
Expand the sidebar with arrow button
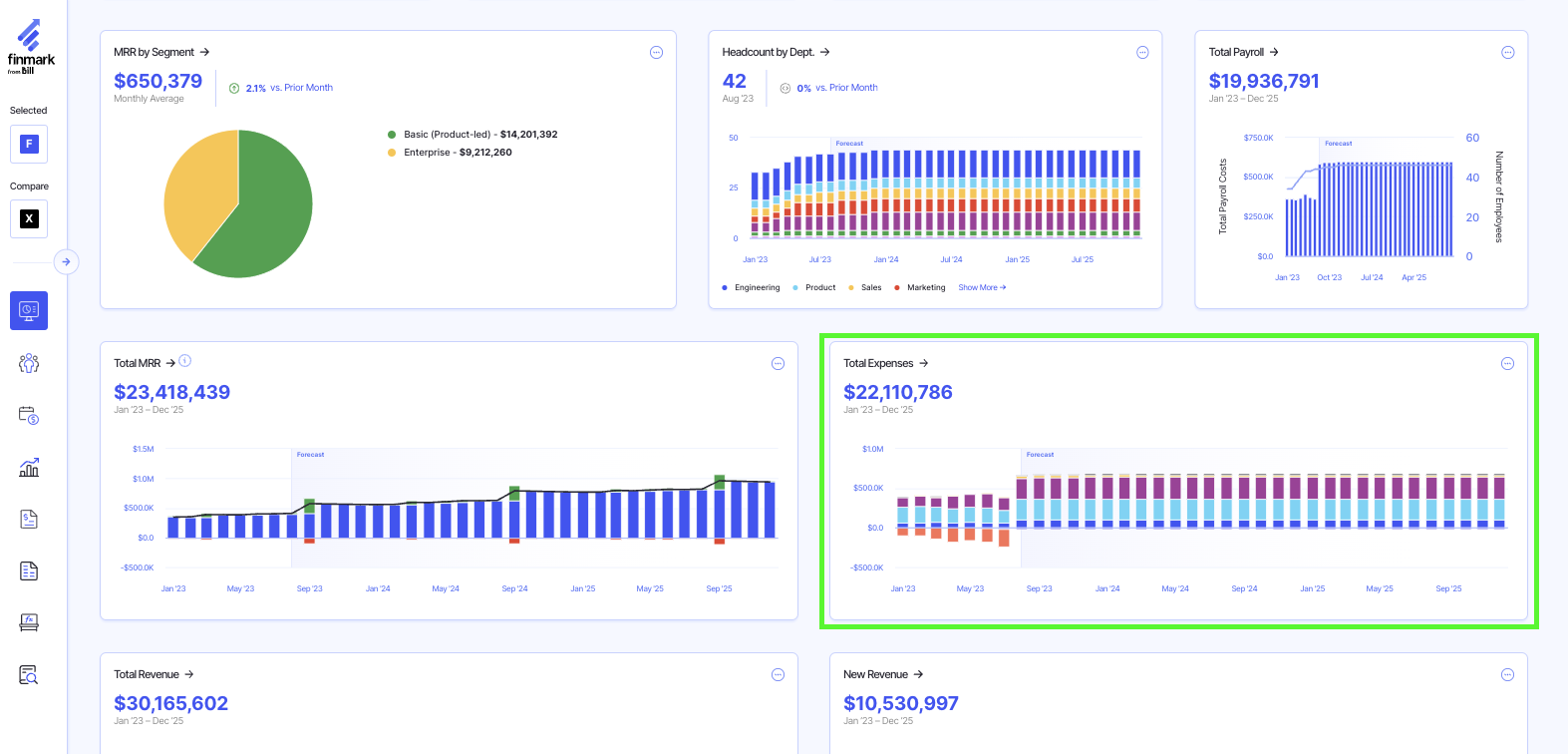coord(66,262)
